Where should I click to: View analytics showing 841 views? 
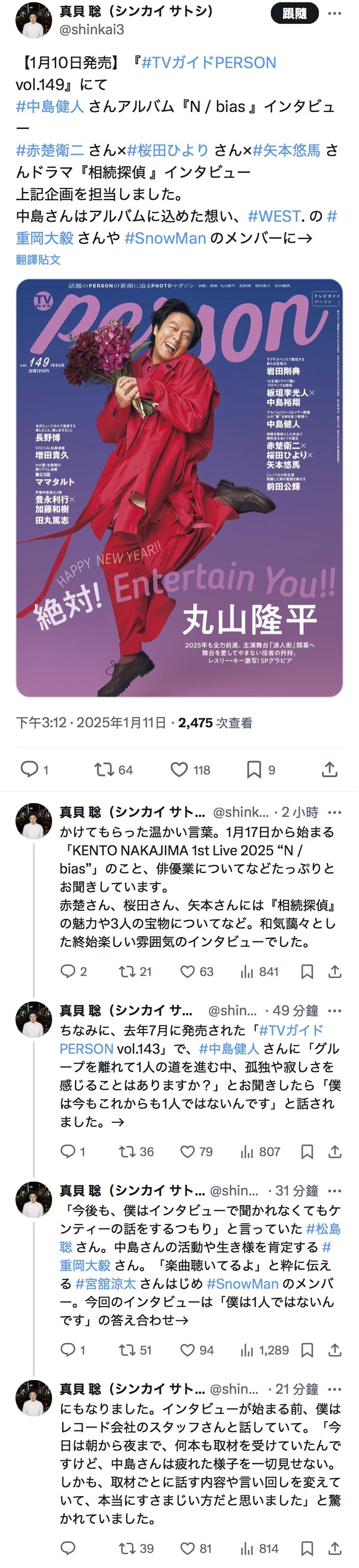click(259, 971)
